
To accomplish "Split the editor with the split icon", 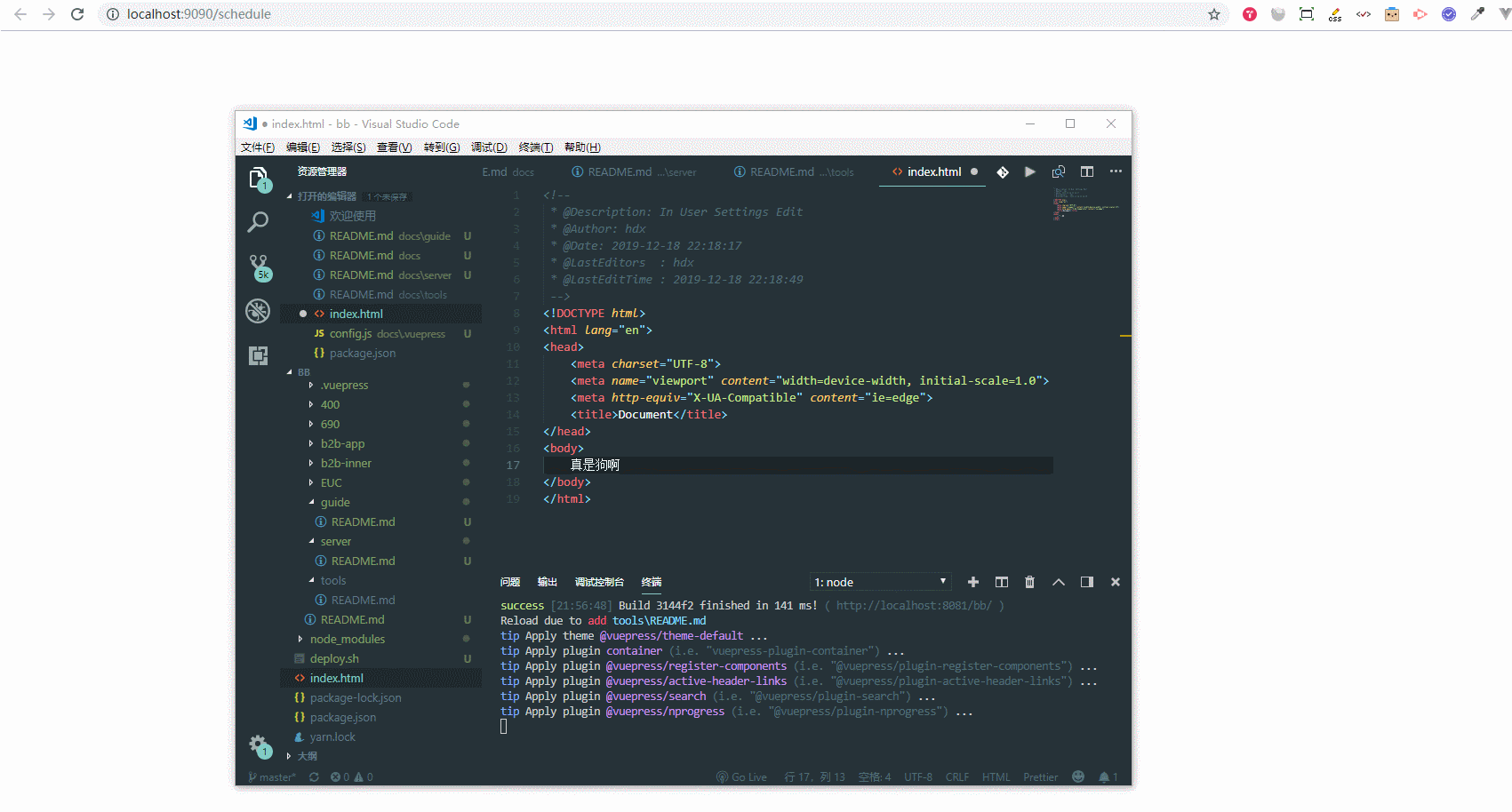I will coord(1087,171).
